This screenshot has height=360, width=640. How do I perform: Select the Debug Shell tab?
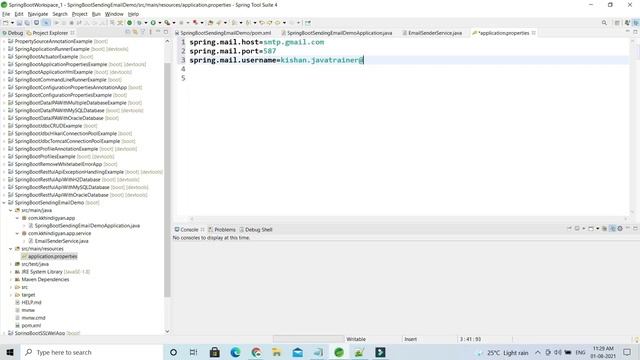[256, 229]
